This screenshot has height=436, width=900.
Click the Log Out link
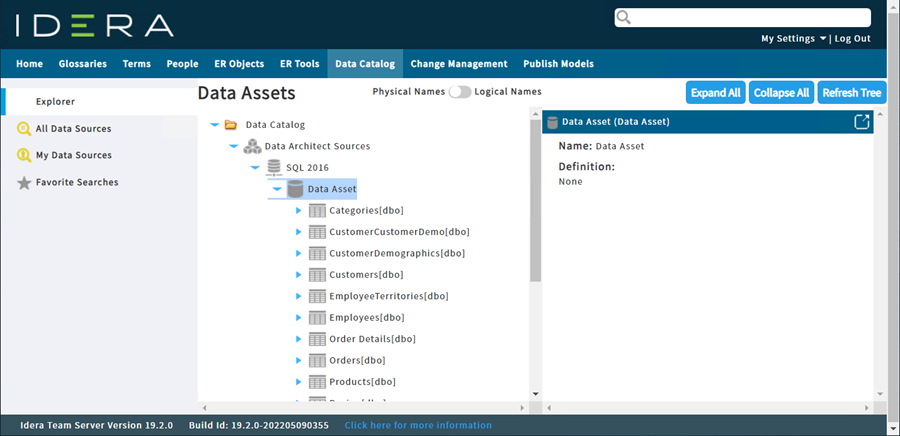click(852, 39)
